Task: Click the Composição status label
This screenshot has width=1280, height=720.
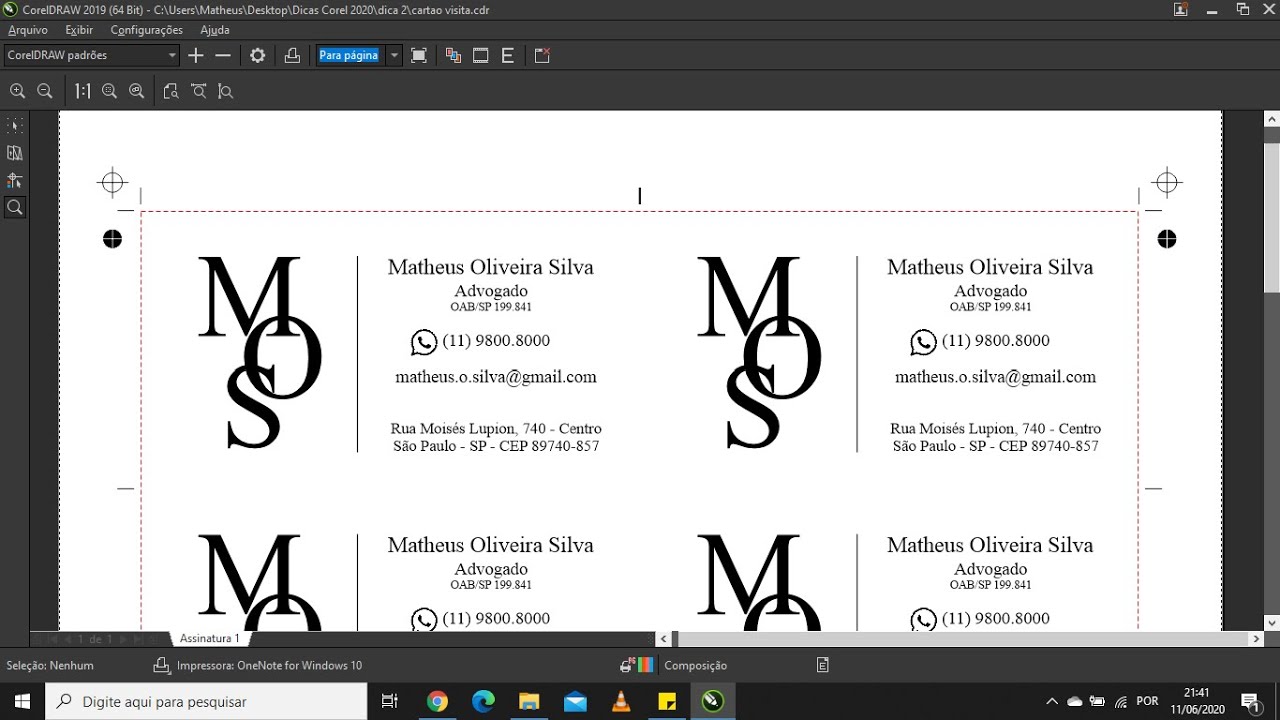Action: [x=696, y=665]
